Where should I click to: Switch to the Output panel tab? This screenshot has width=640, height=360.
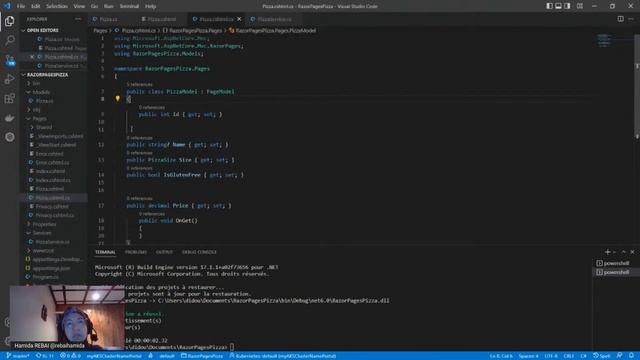pyautogui.click(x=164, y=252)
